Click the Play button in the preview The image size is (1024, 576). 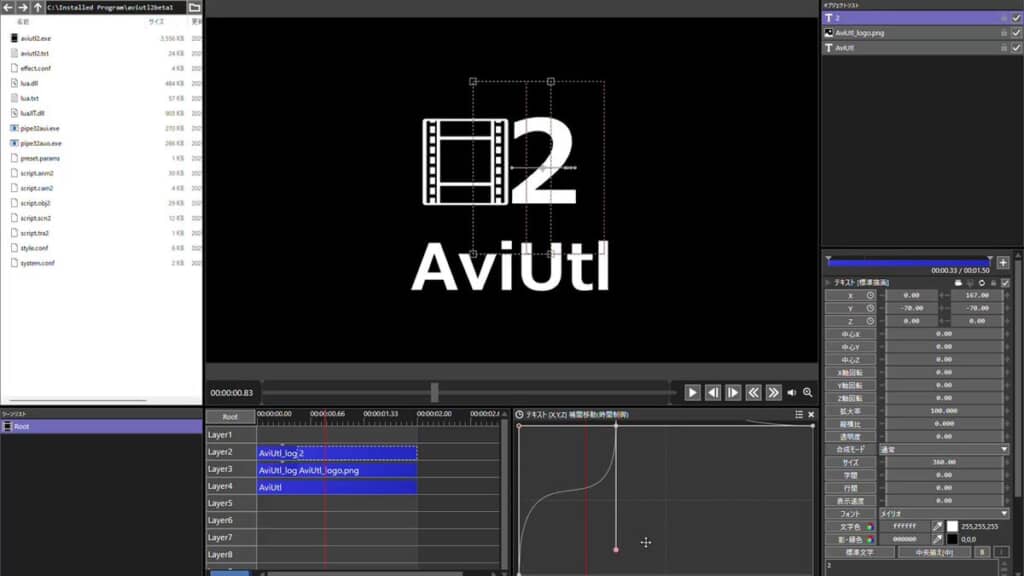(692, 392)
